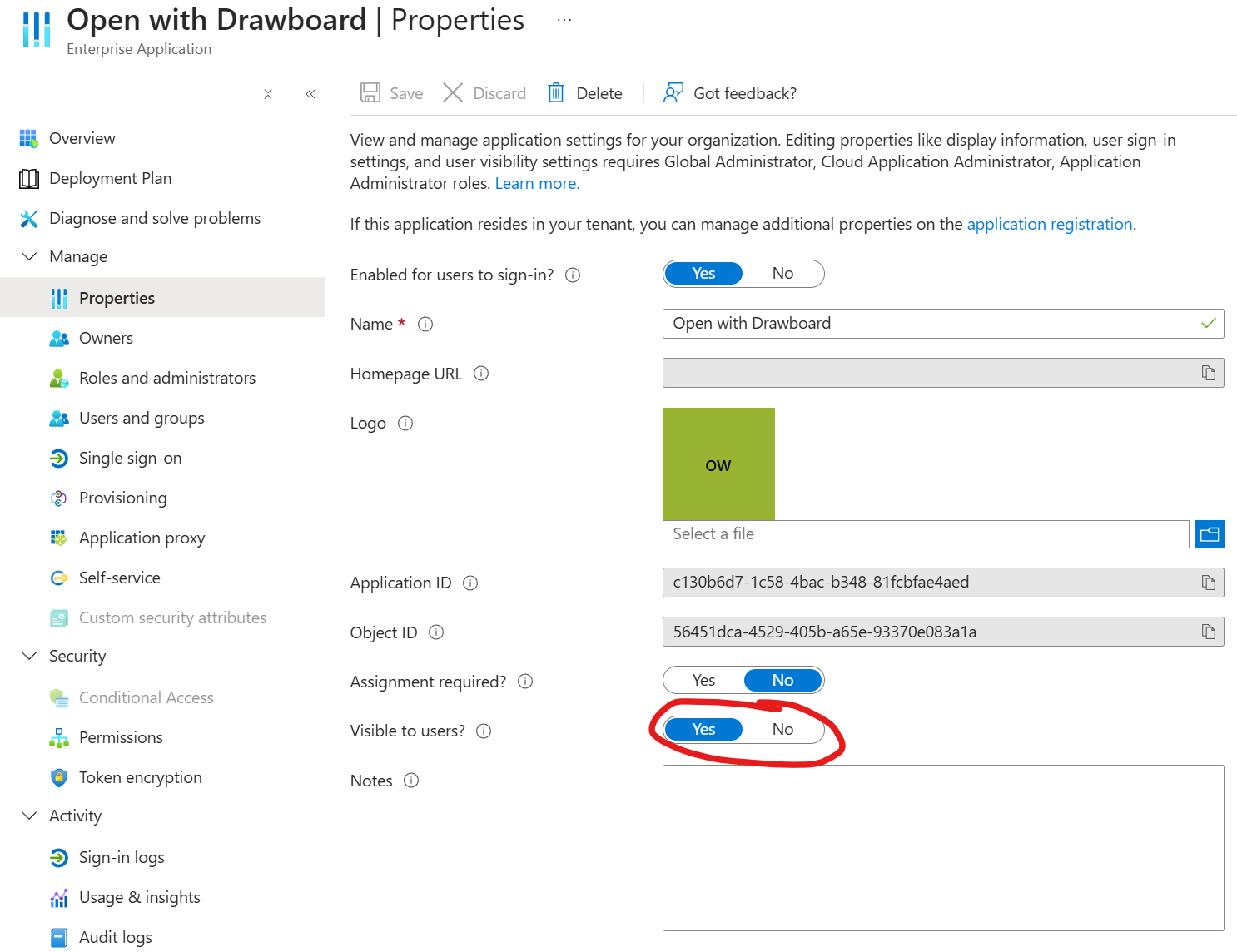Image resolution: width=1237 pixels, height=952 pixels.
Task: Click the Diagnose and solve problems wrench icon
Action: tap(29, 218)
